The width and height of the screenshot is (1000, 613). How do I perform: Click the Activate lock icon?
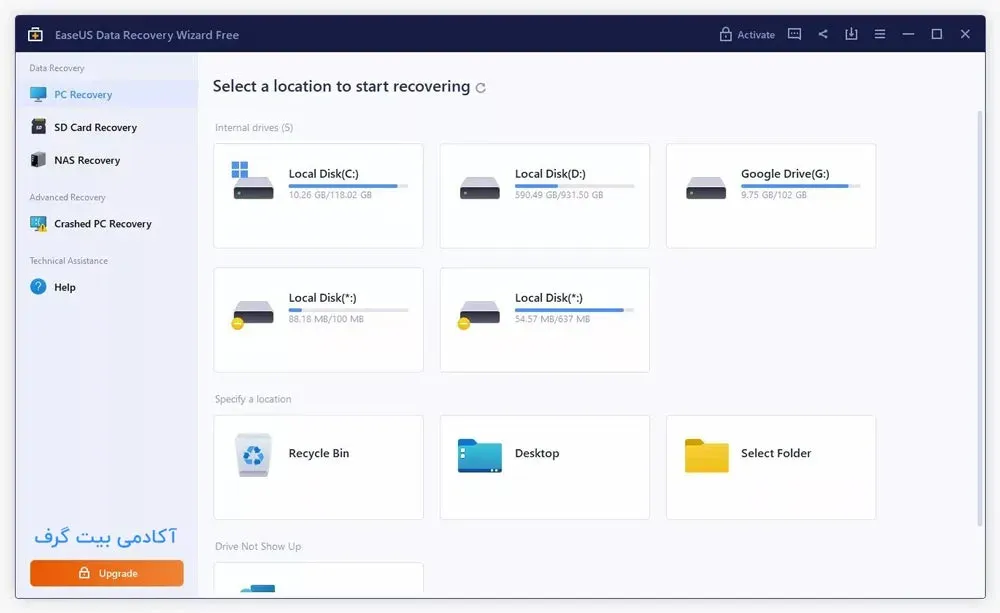click(725, 34)
